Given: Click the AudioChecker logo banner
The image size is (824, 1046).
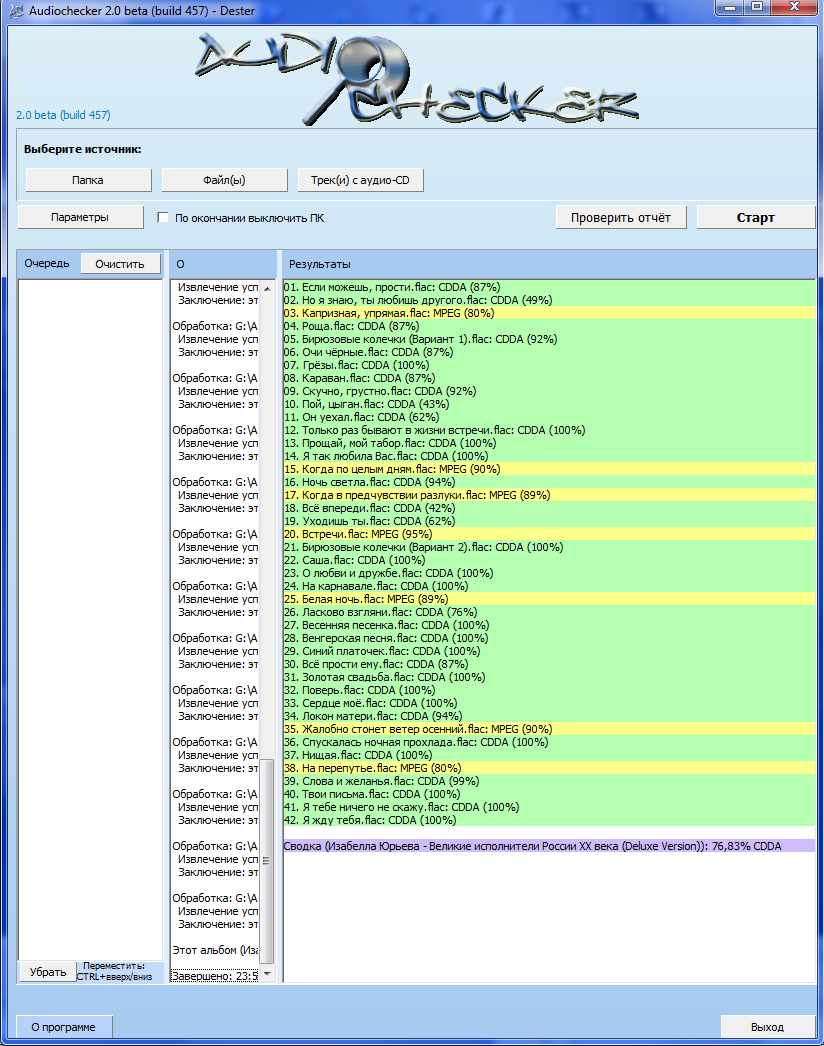Looking at the screenshot, I should [414, 75].
